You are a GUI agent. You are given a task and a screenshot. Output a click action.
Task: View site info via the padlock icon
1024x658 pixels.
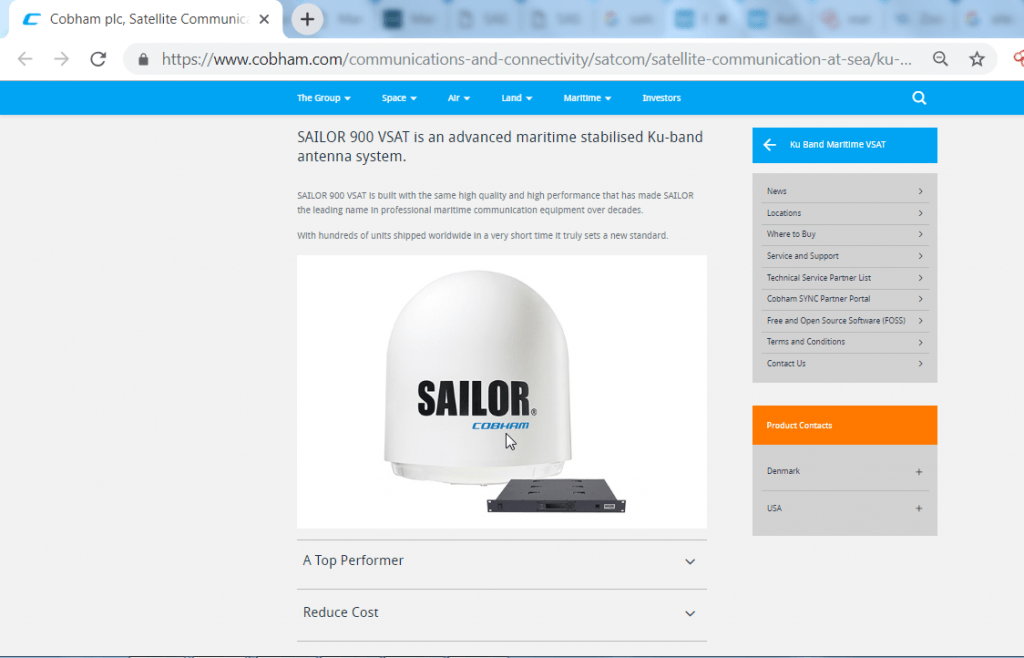click(143, 59)
